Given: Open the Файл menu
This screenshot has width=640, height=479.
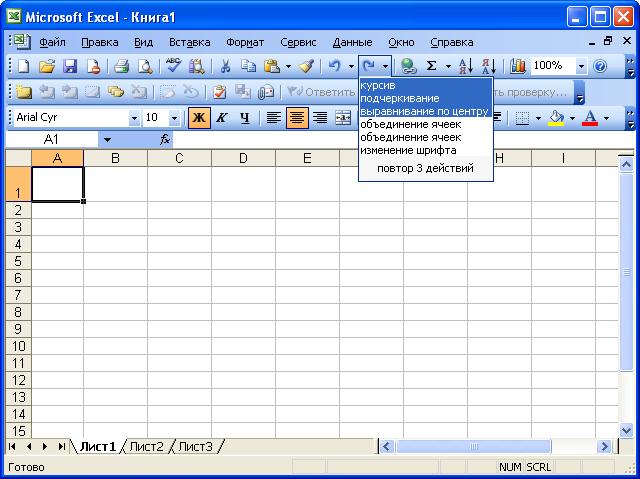Looking at the screenshot, I should tap(52, 42).
